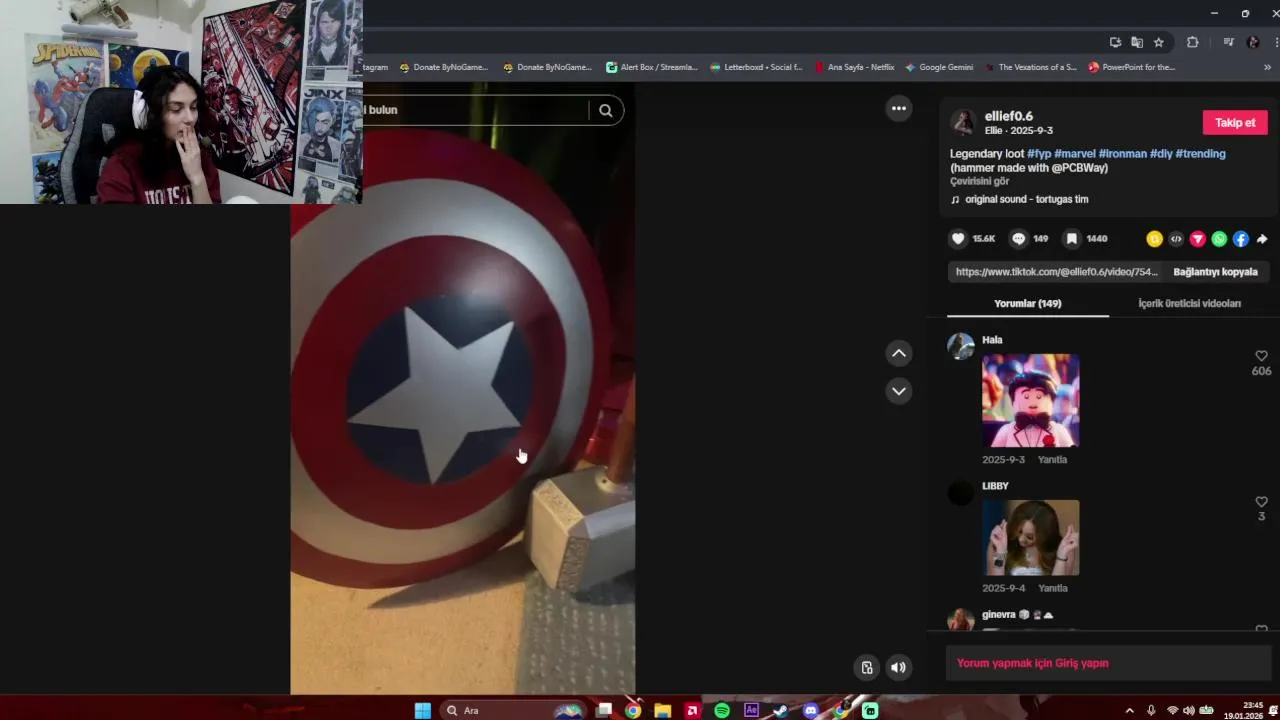Screen dimensions: 1280x720
Task: Open the three-dot more options menu
Action: (x=899, y=109)
